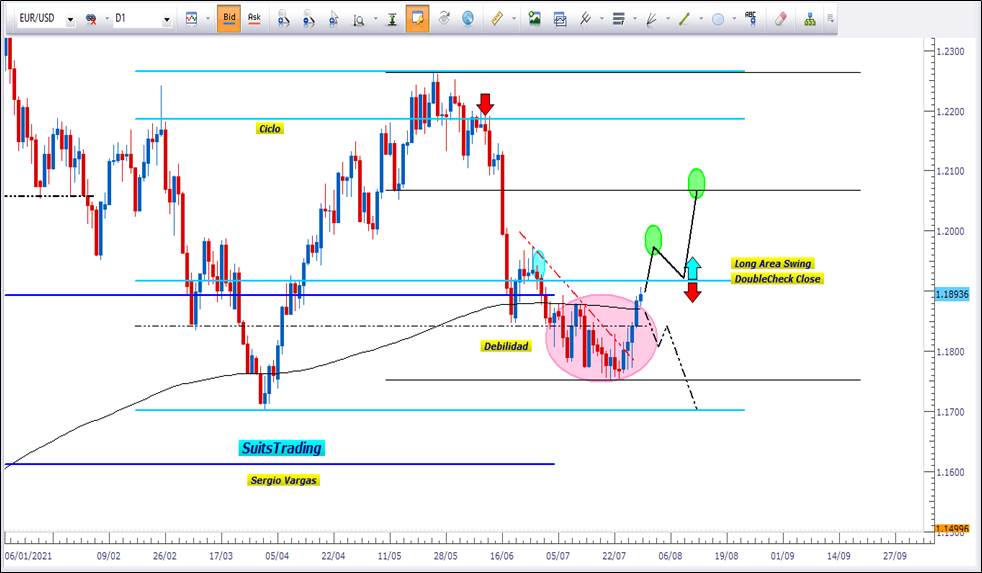Expand the chart type dropdown arrow
Image resolution: width=982 pixels, height=573 pixels.
pos(206,19)
